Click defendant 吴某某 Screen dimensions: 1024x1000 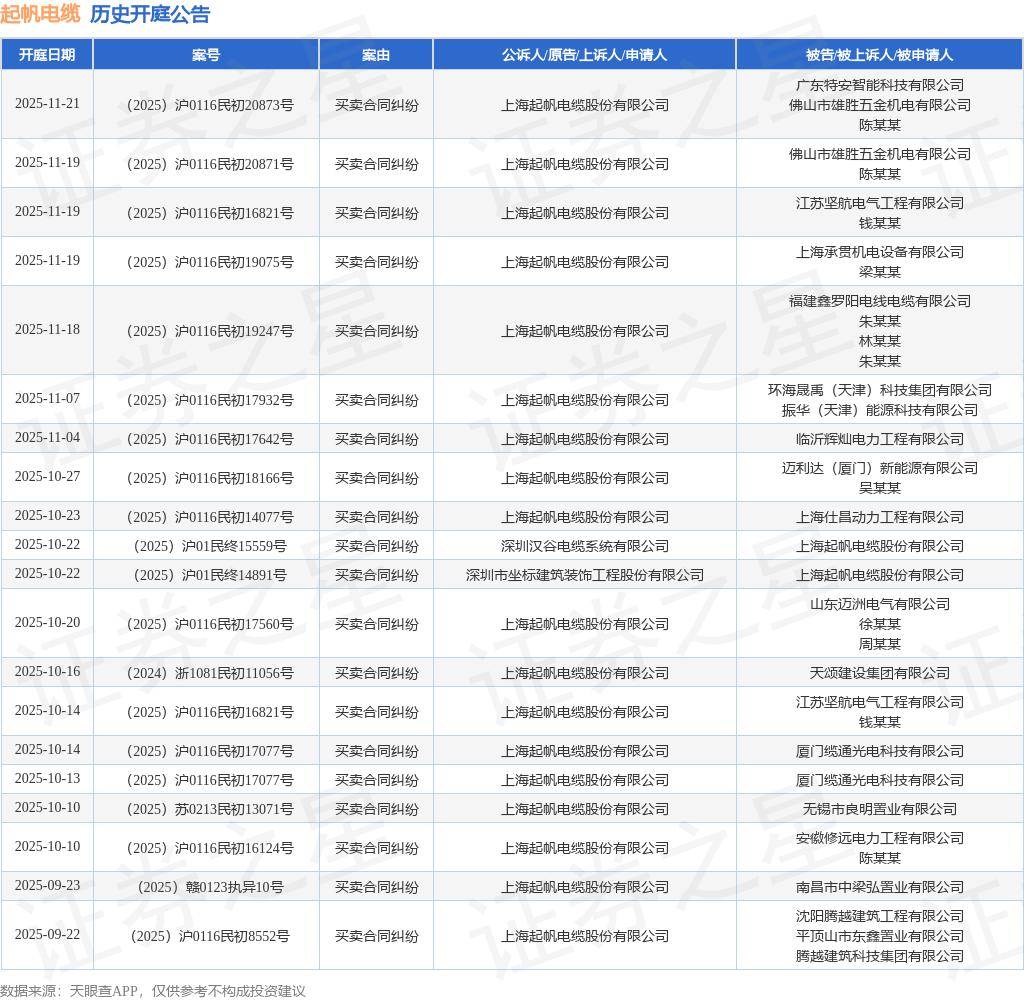tap(880, 488)
